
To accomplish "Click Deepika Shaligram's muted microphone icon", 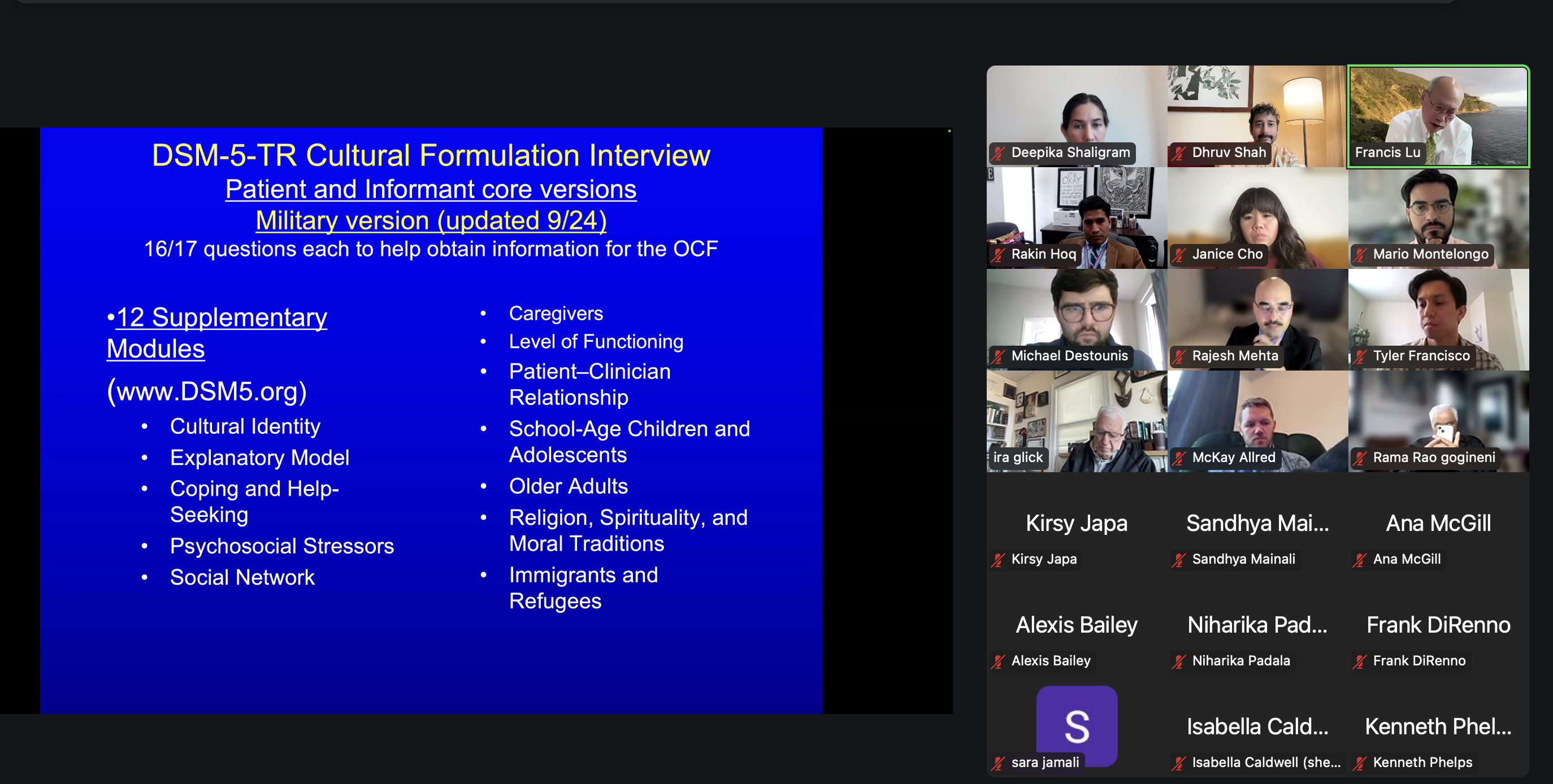I will click(x=999, y=153).
